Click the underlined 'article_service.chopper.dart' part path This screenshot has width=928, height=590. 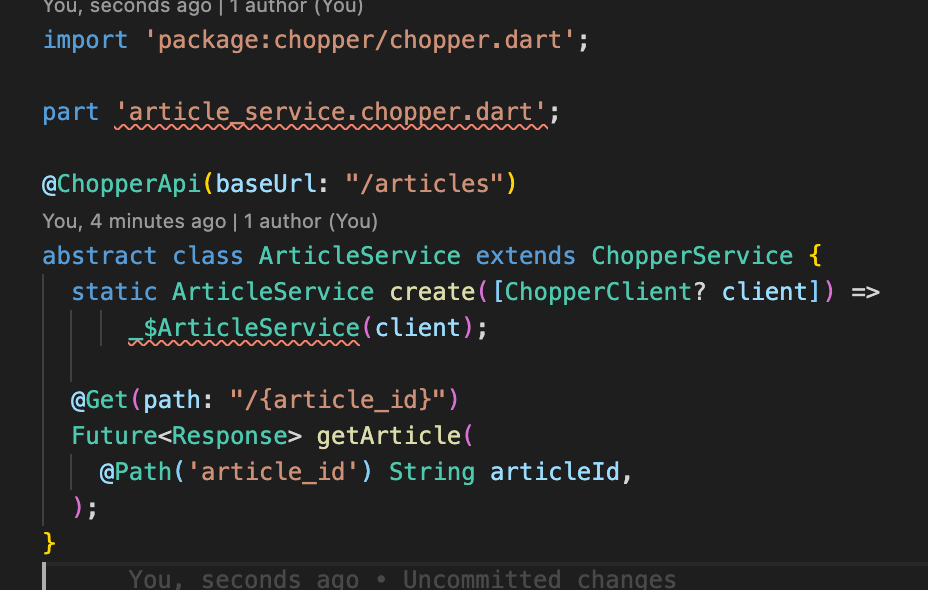click(330, 112)
